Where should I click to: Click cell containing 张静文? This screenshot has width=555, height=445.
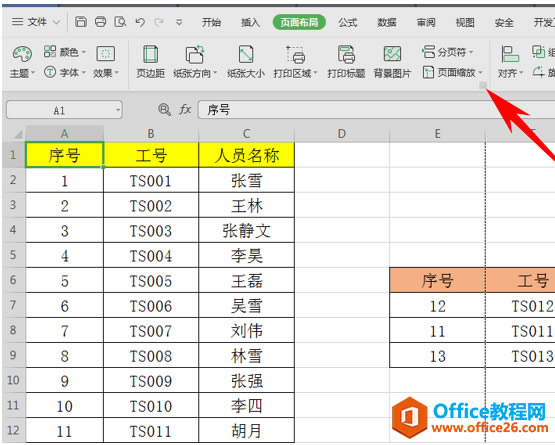pos(247,230)
